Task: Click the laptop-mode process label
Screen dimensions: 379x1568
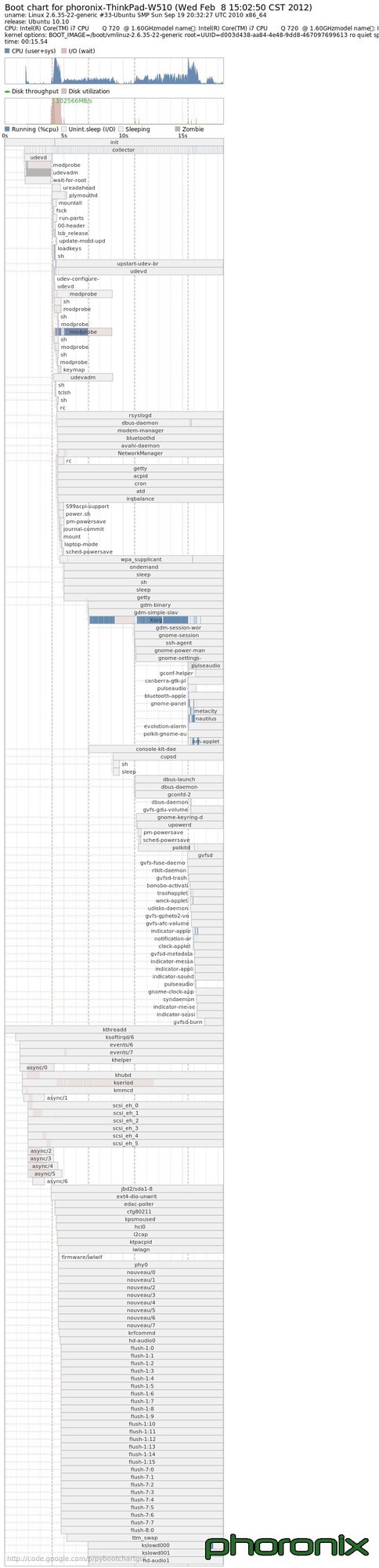Action: pos(81,544)
